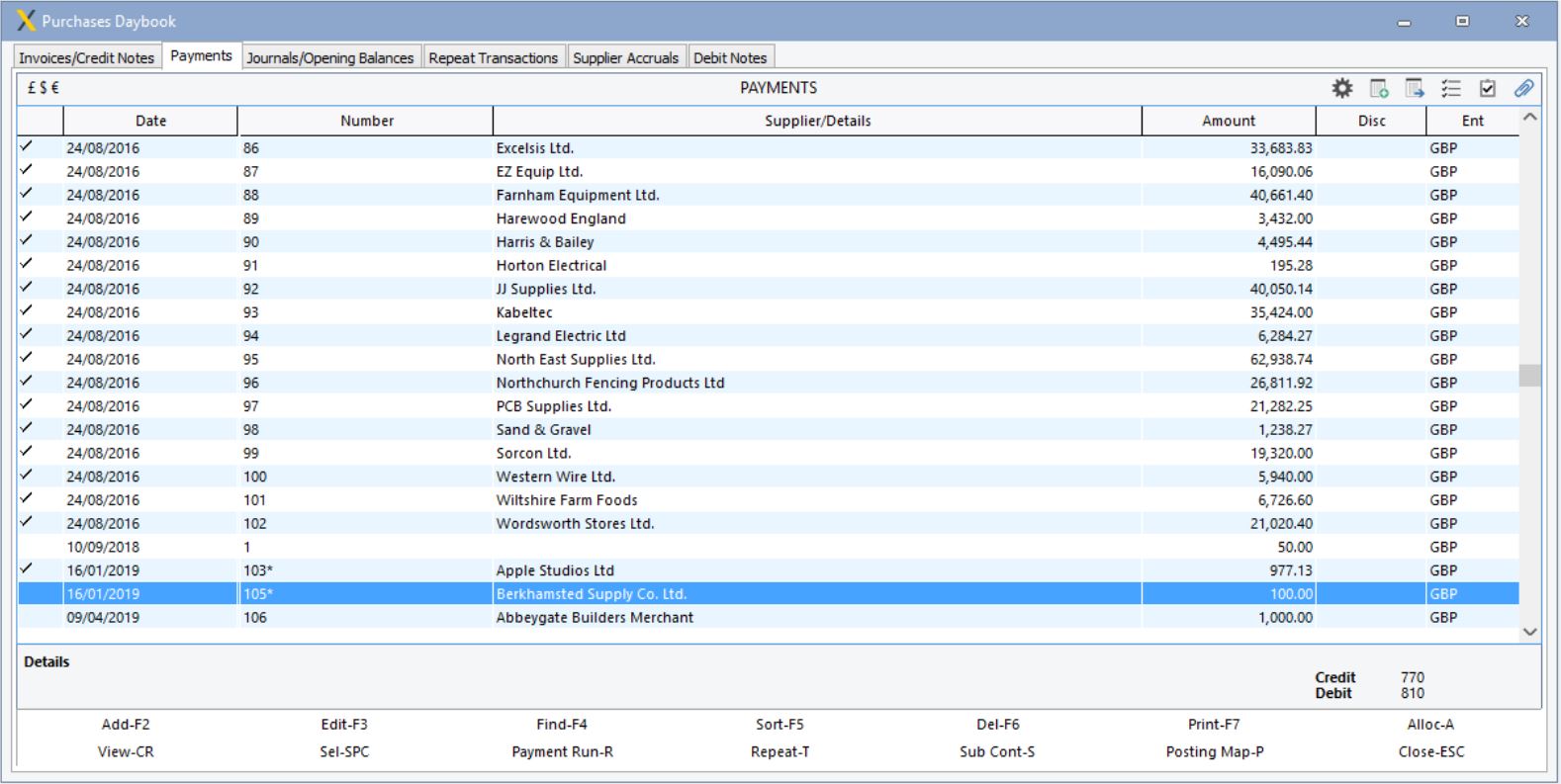Toggle the tick on JJ Supplies Ltd. row
The width and height of the screenshot is (1561, 784).
click(27, 287)
